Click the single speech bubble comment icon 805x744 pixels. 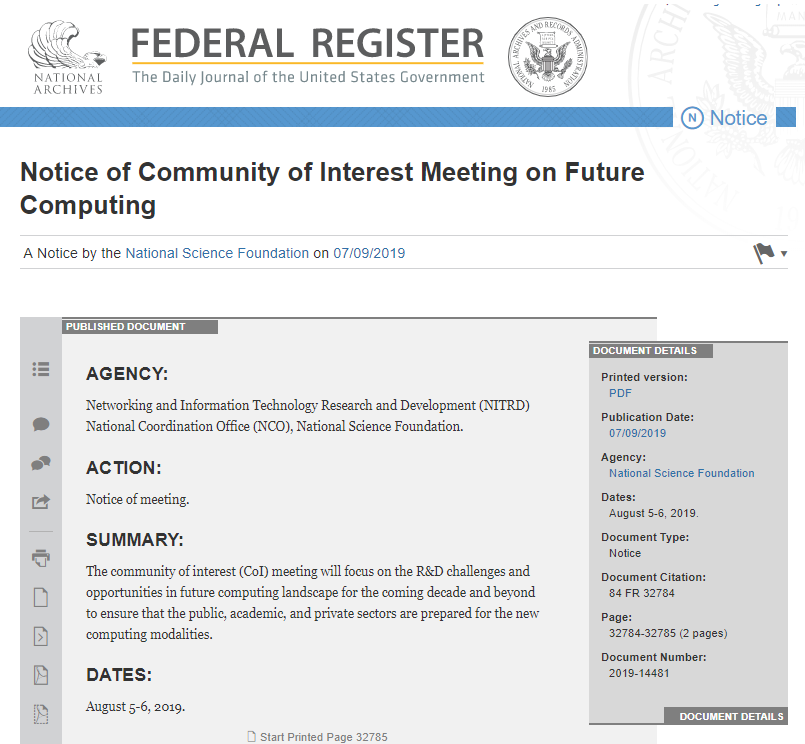point(41,424)
